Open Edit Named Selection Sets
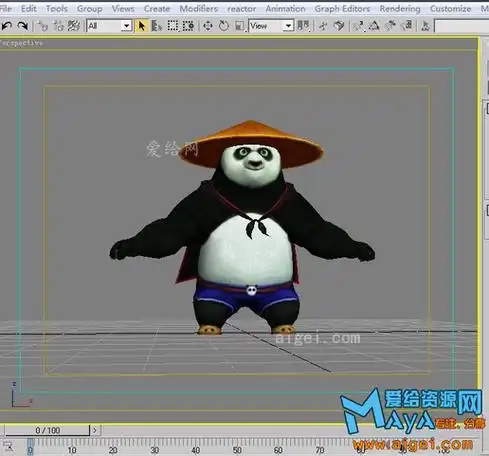Screen dimensions: 489x456 (425, 26)
